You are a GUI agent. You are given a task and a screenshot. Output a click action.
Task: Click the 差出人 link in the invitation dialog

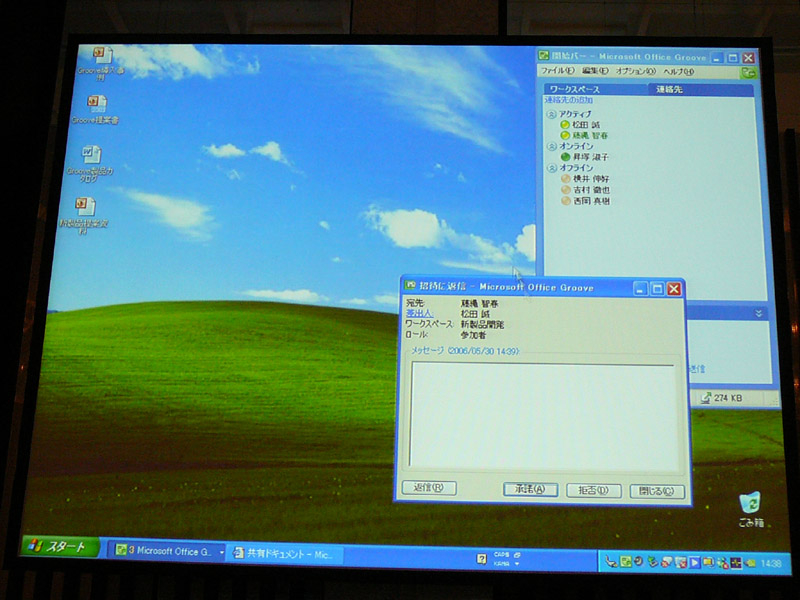click(x=419, y=313)
